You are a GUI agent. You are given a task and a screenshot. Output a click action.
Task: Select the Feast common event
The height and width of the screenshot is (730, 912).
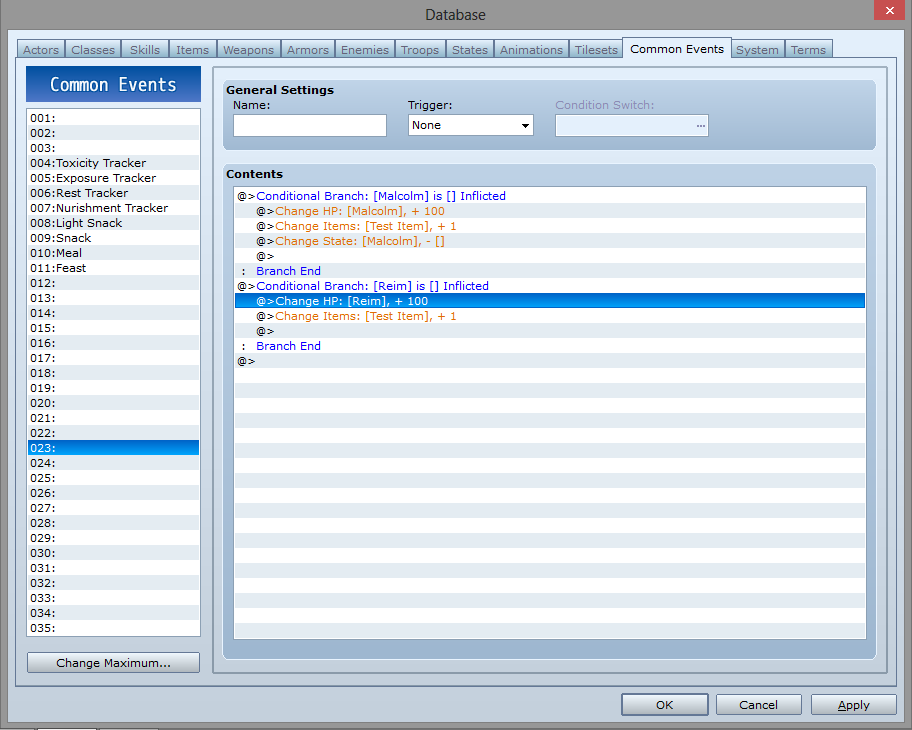pos(71,268)
